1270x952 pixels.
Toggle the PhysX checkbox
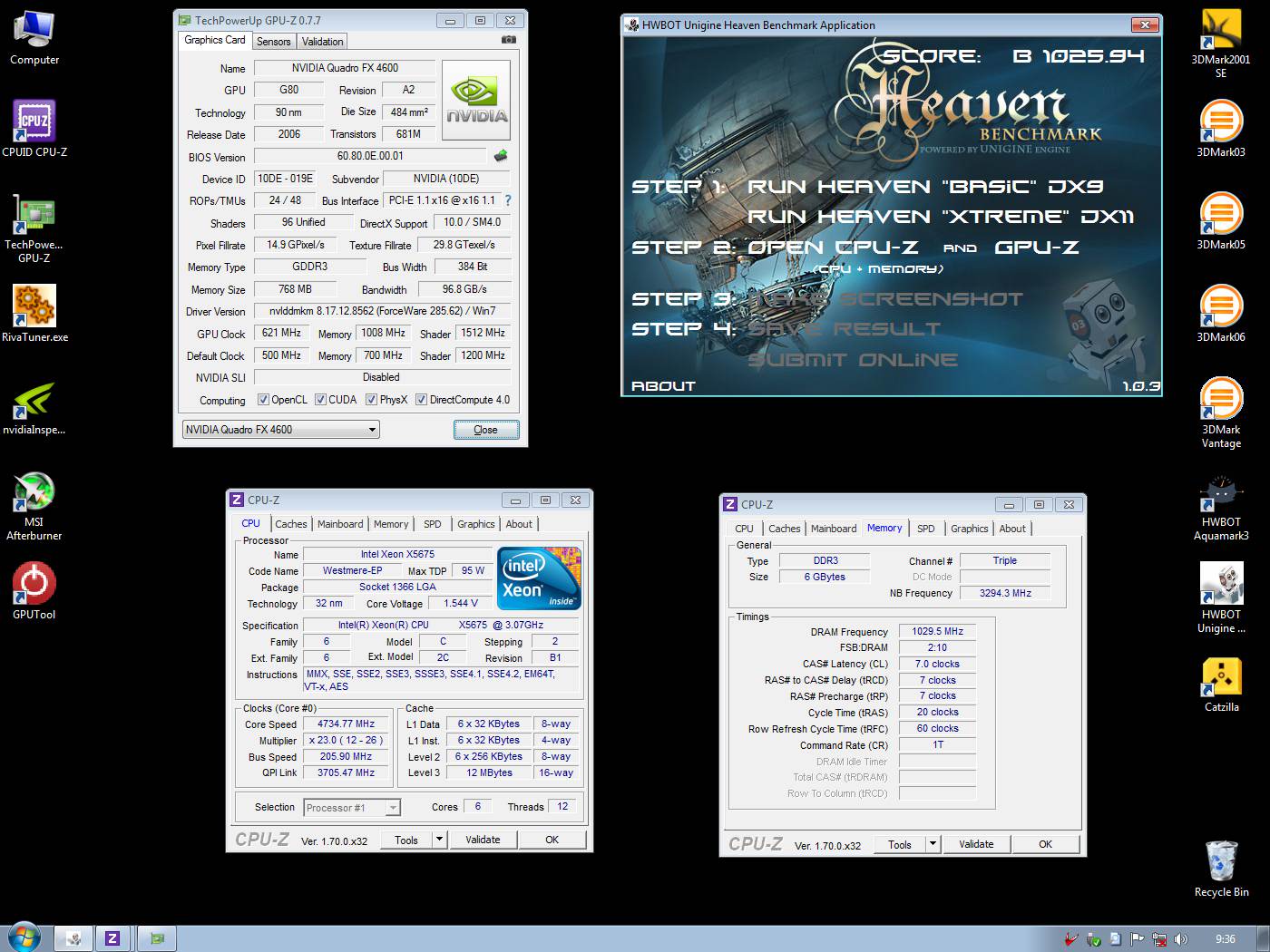[371, 399]
